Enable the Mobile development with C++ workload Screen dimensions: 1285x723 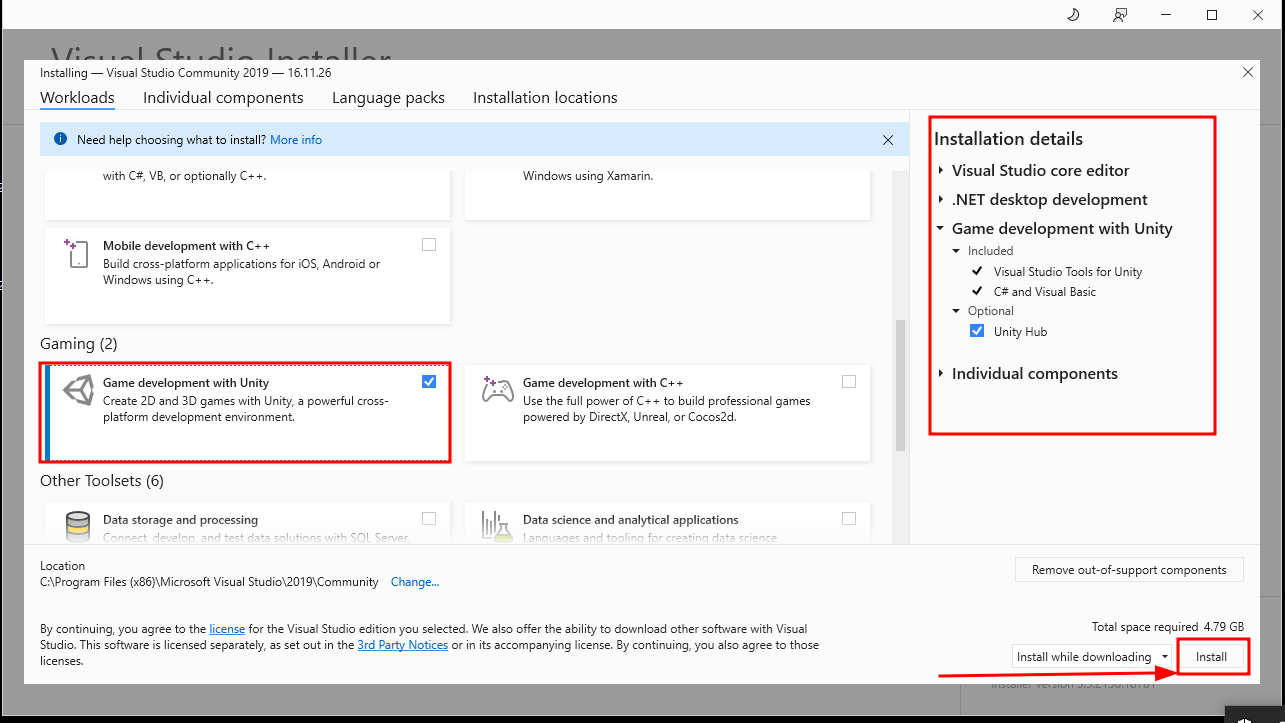click(x=429, y=244)
